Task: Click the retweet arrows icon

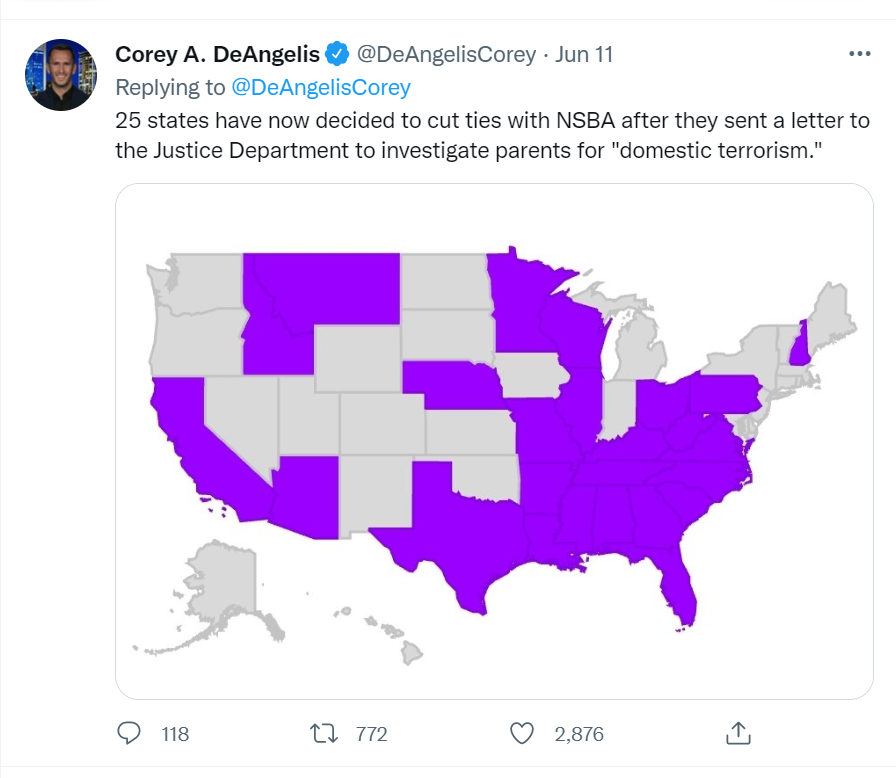Action: tap(324, 733)
